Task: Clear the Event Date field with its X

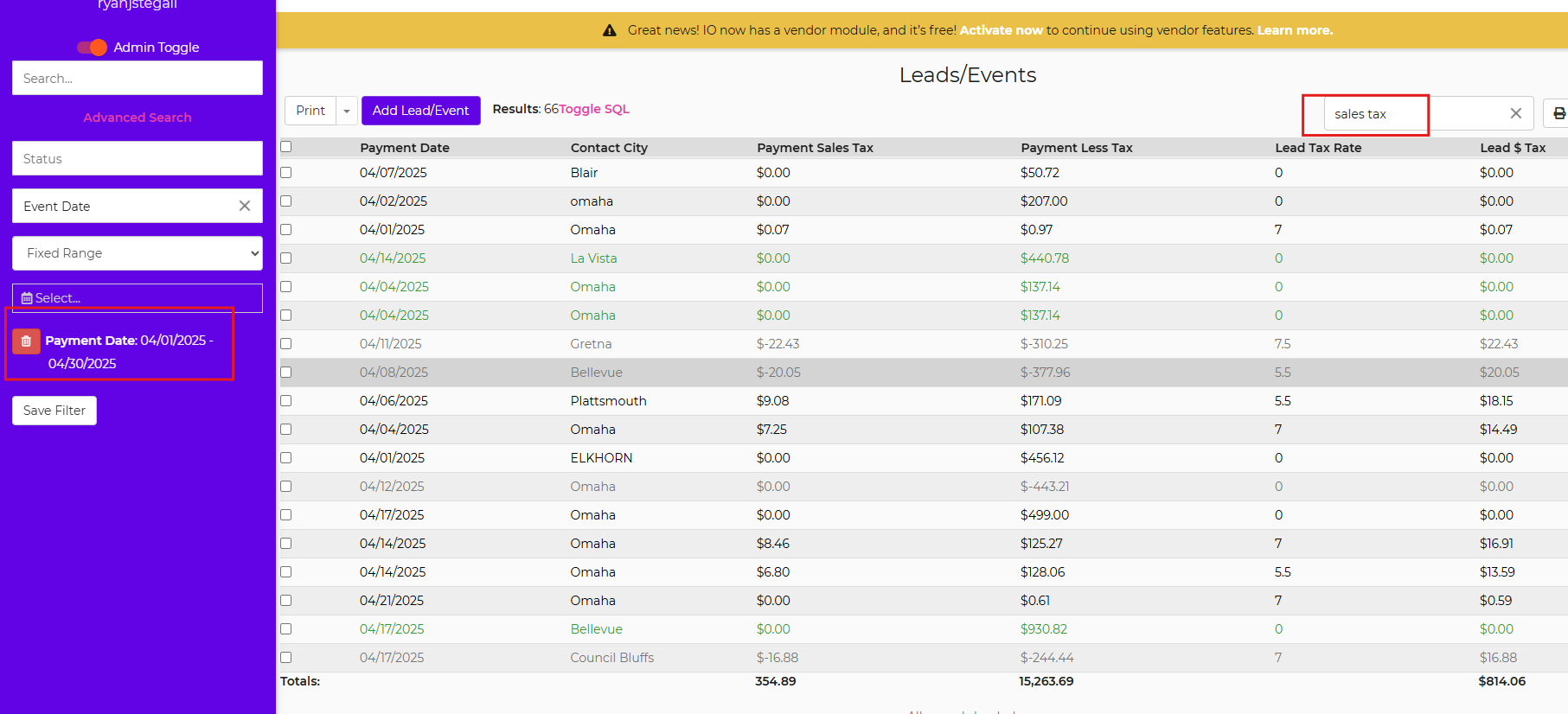Action: coord(245,206)
